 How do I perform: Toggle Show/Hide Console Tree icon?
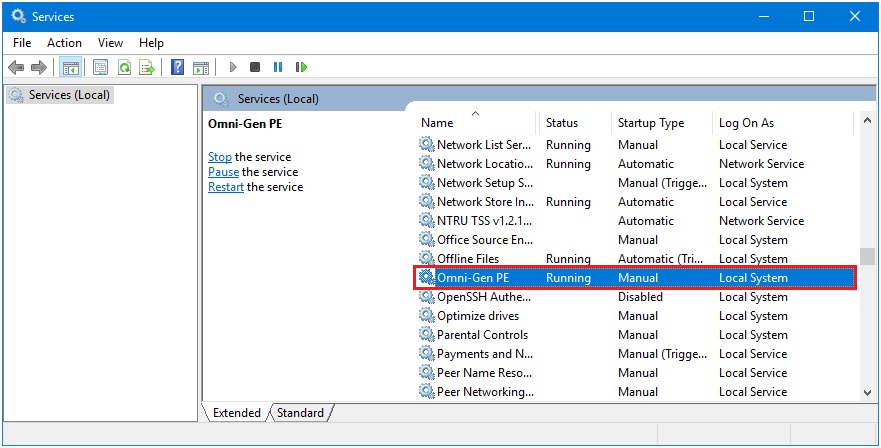coord(71,68)
